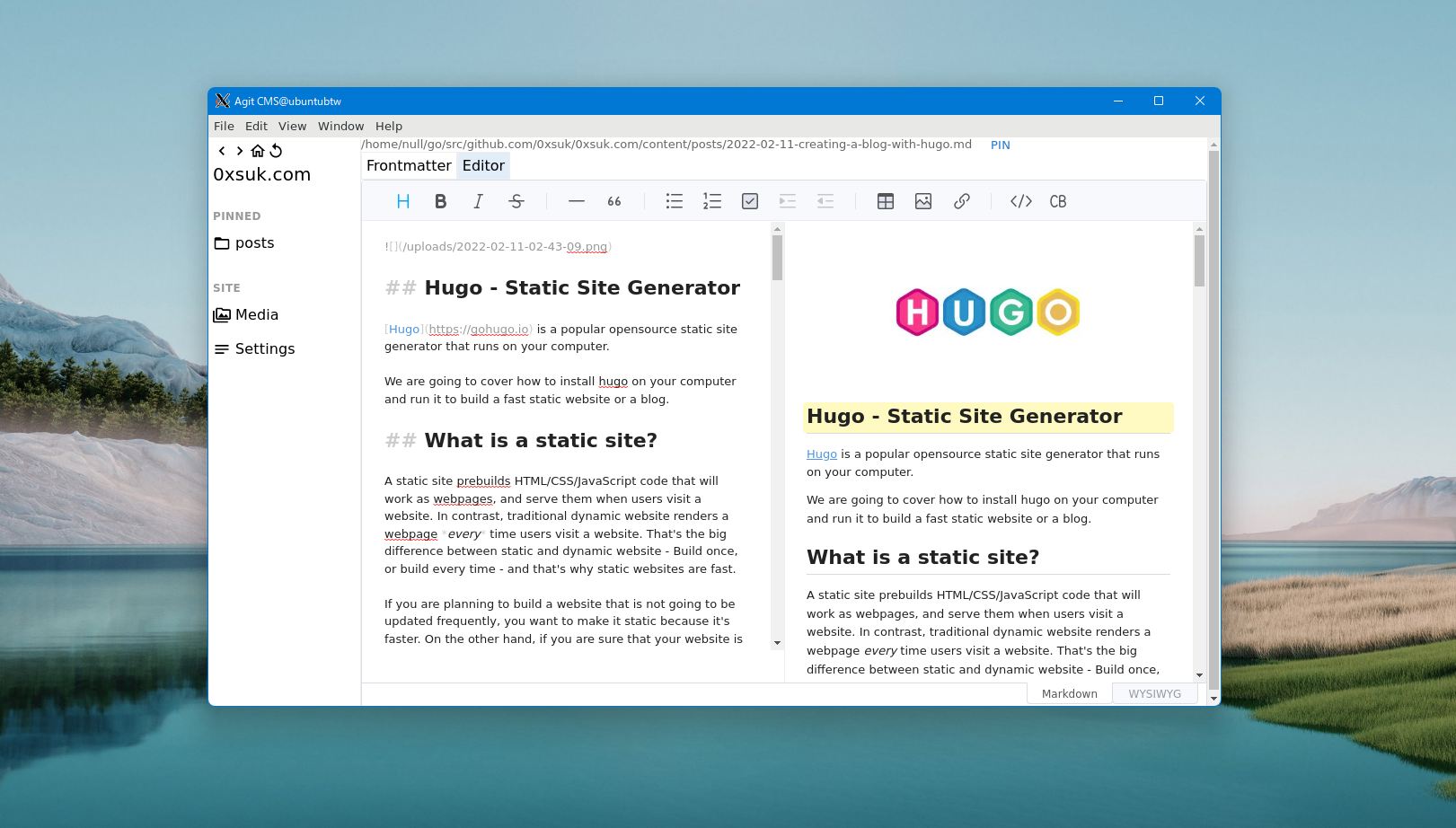Click the refresh icon in the sidebar
Image resolution: width=1456 pixels, height=828 pixels.
[x=276, y=151]
